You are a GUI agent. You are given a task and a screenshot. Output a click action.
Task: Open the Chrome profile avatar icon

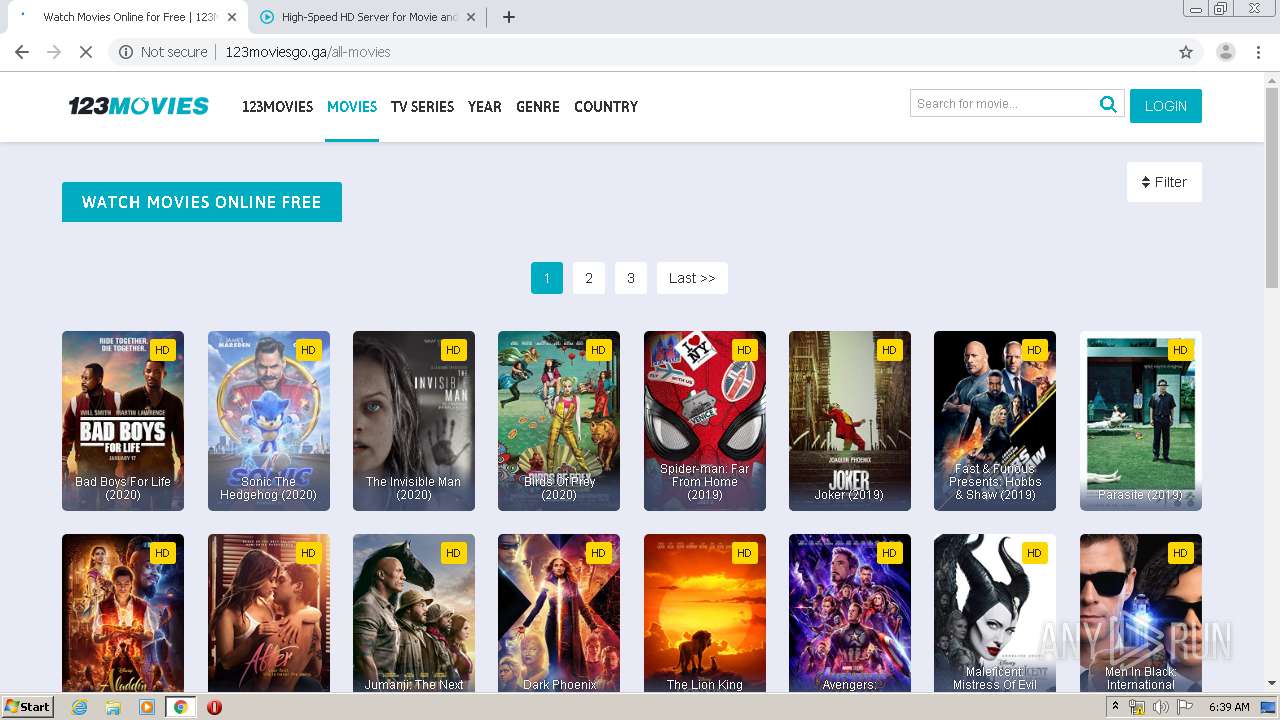(x=1225, y=52)
